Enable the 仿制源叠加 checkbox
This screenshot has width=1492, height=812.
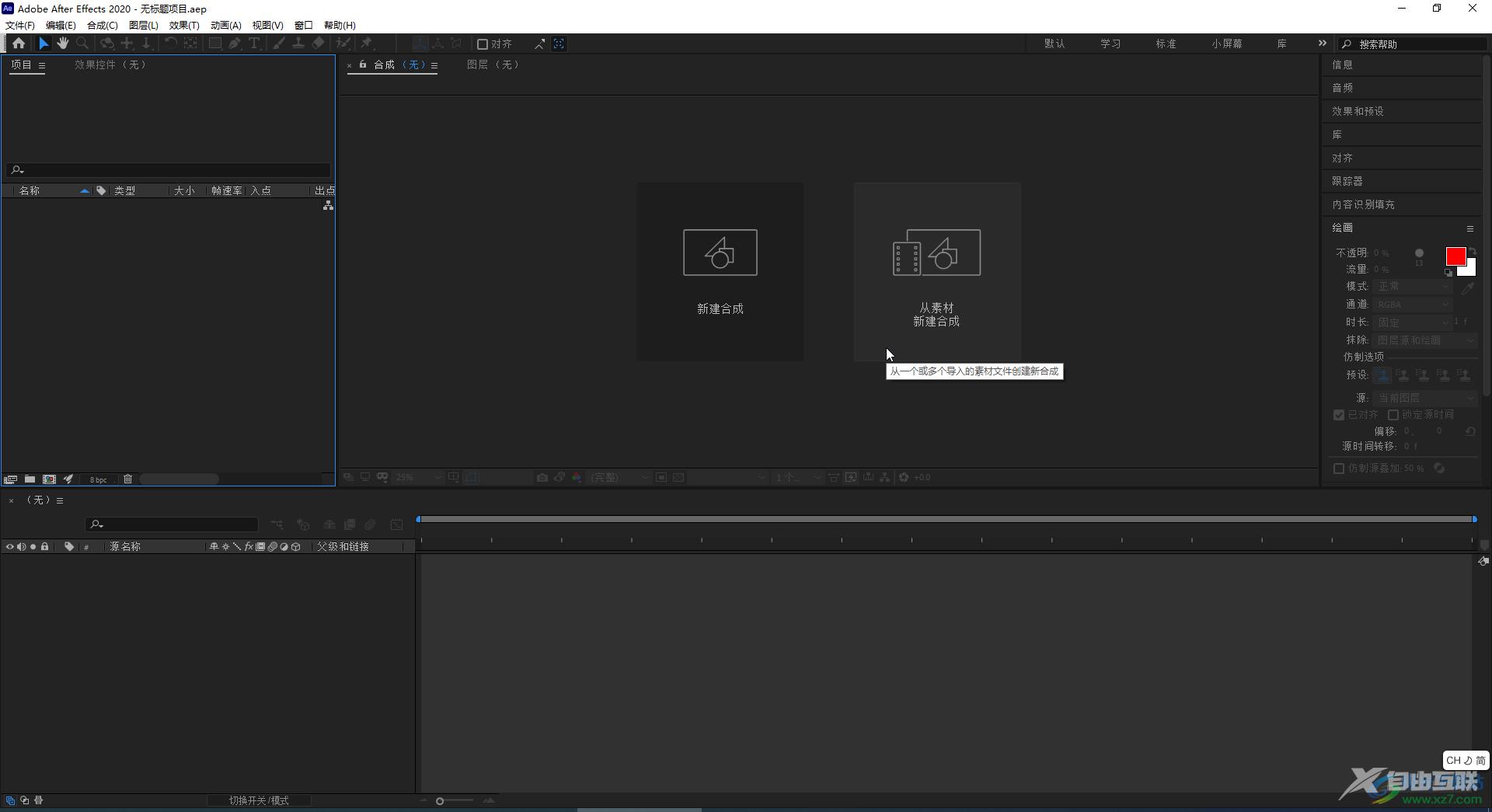point(1339,469)
